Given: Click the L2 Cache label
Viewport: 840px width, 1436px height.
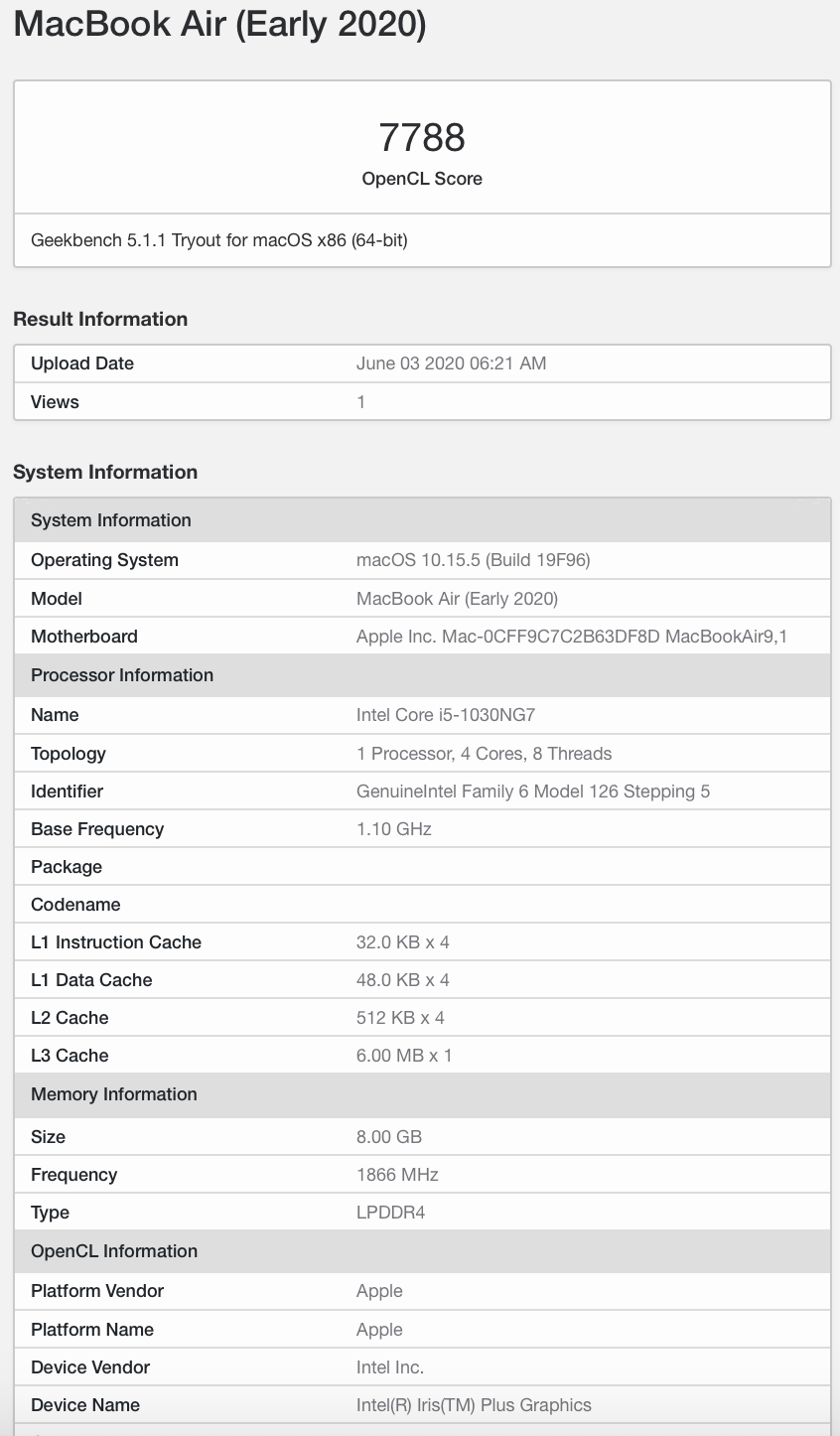Looking at the screenshot, I should point(70,1018).
